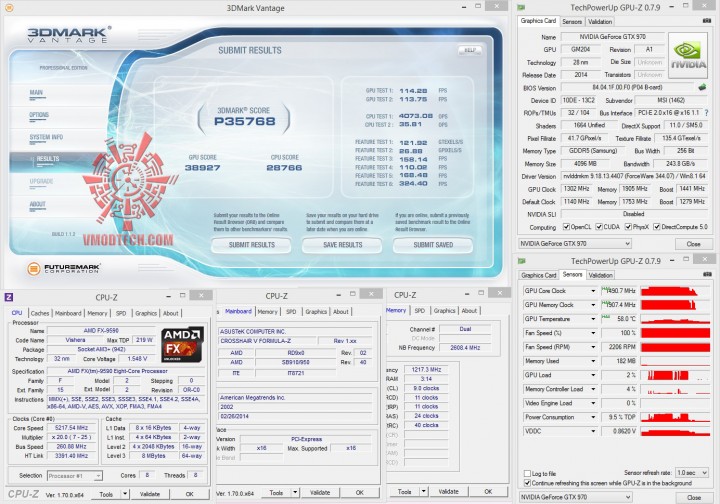Open the OPTIONS section in 3DMark Vantage

coord(39,115)
